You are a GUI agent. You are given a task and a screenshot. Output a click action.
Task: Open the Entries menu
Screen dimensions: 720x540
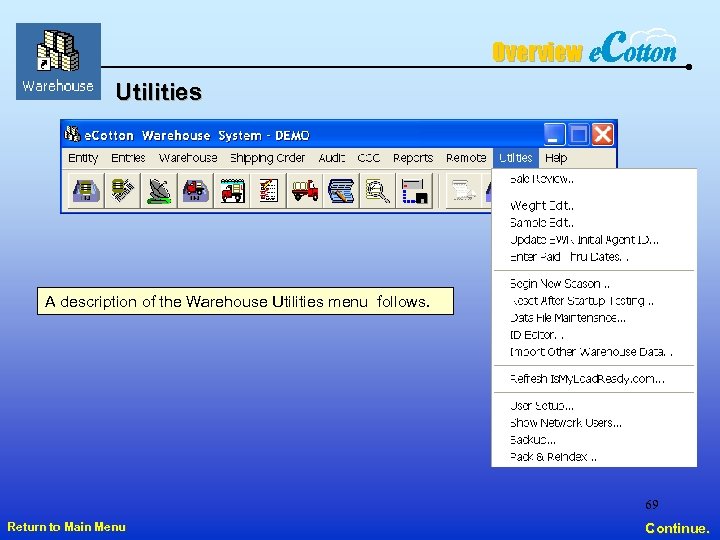pyautogui.click(x=128, y=158)
